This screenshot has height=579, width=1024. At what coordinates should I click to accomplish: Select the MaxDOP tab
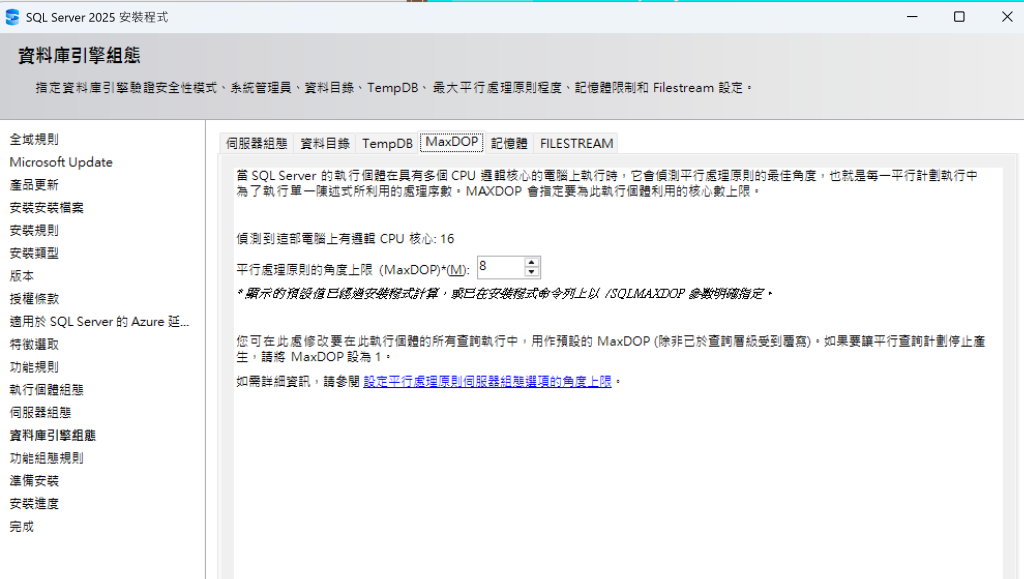[x=451, y=142]
